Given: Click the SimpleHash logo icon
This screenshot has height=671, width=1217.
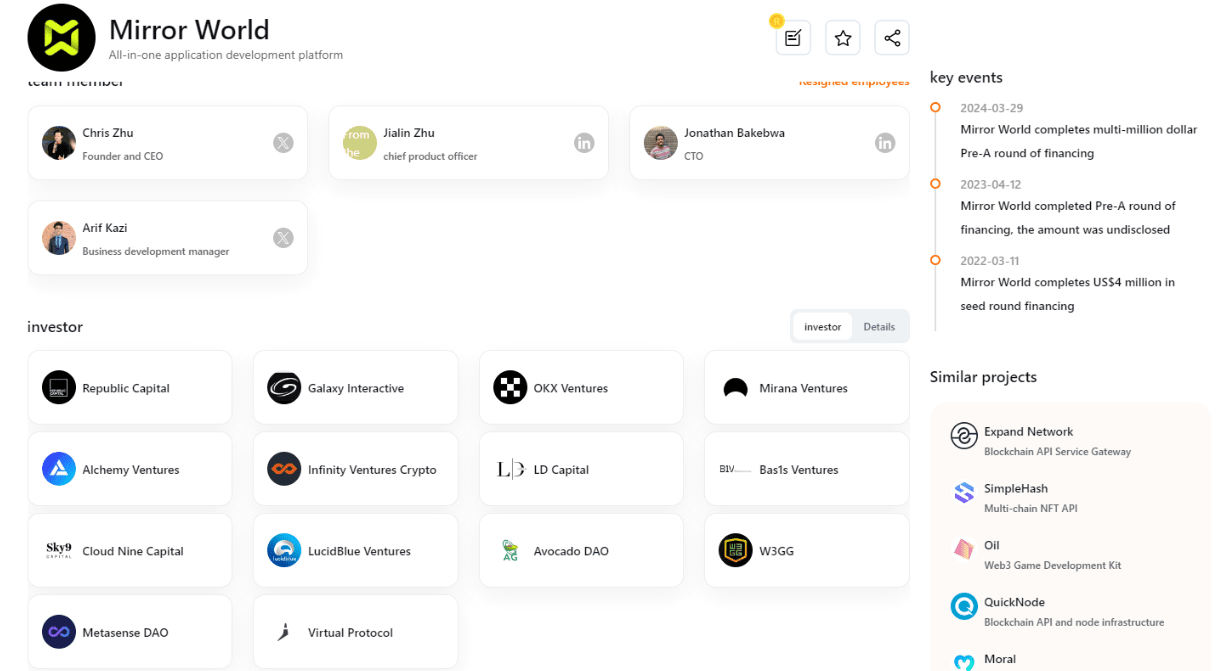Looking at the screenshot, I should pos(964,493).
